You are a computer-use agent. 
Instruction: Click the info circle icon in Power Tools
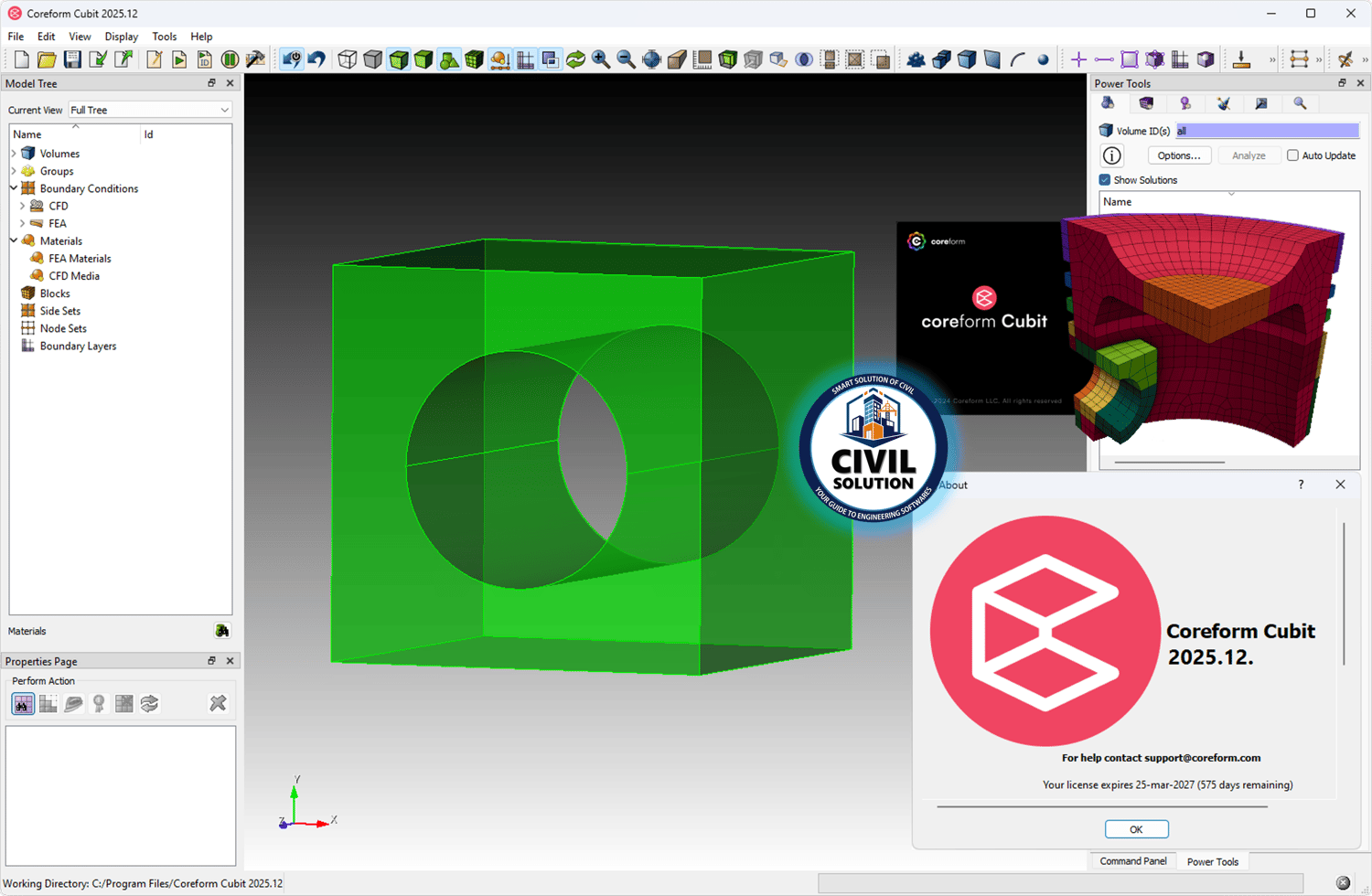click(1112, 156)
